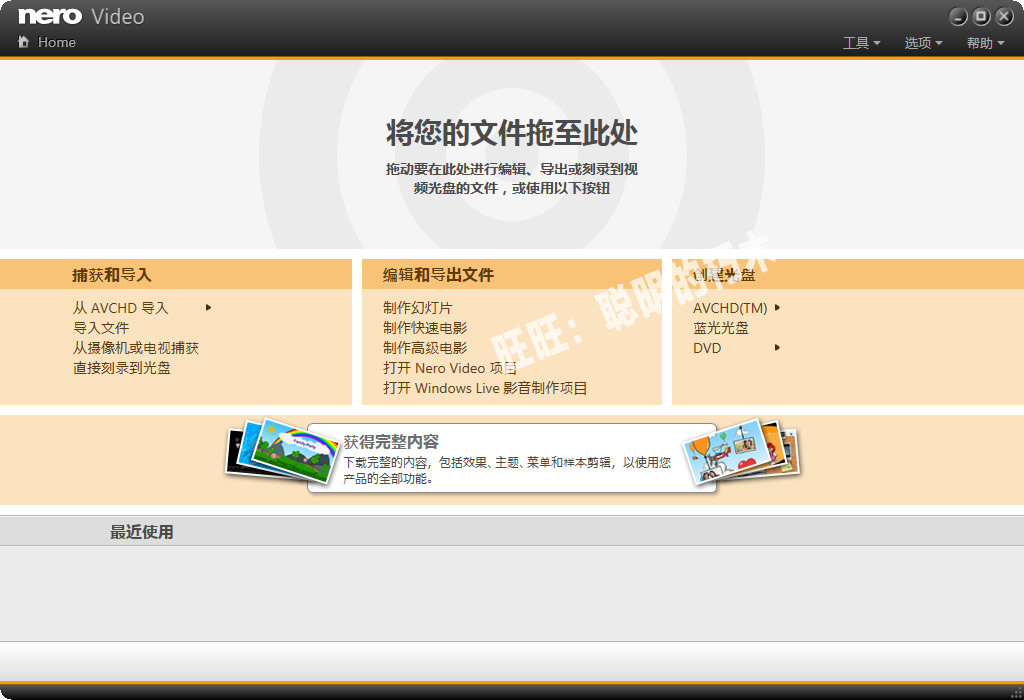Click the Home house icon
1024x700 pixels.
point(24,42)
